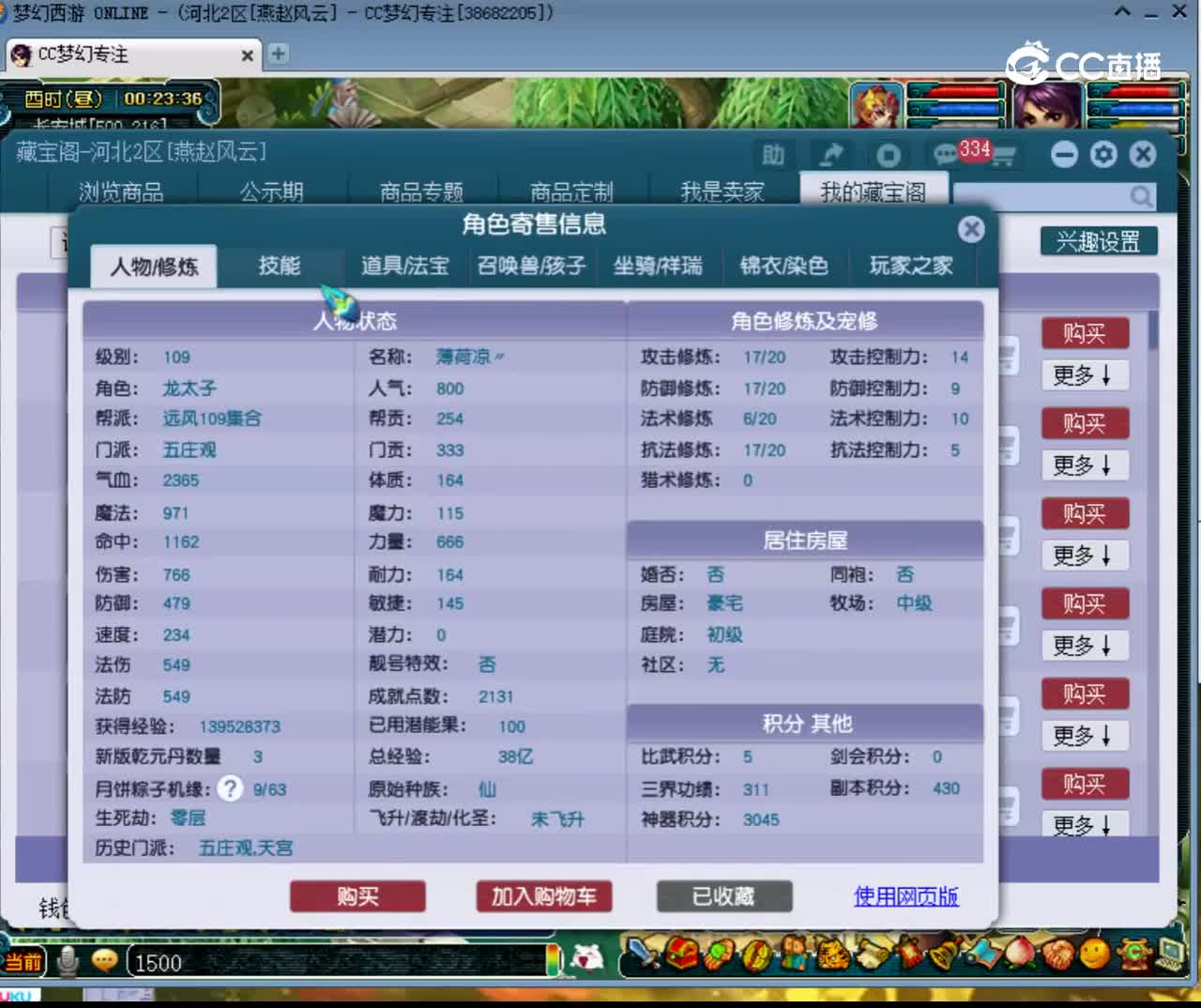Open the gear settings icon in 藏宝阁 header
Screen dimensions: 1201x1008
click(1103, 154)
